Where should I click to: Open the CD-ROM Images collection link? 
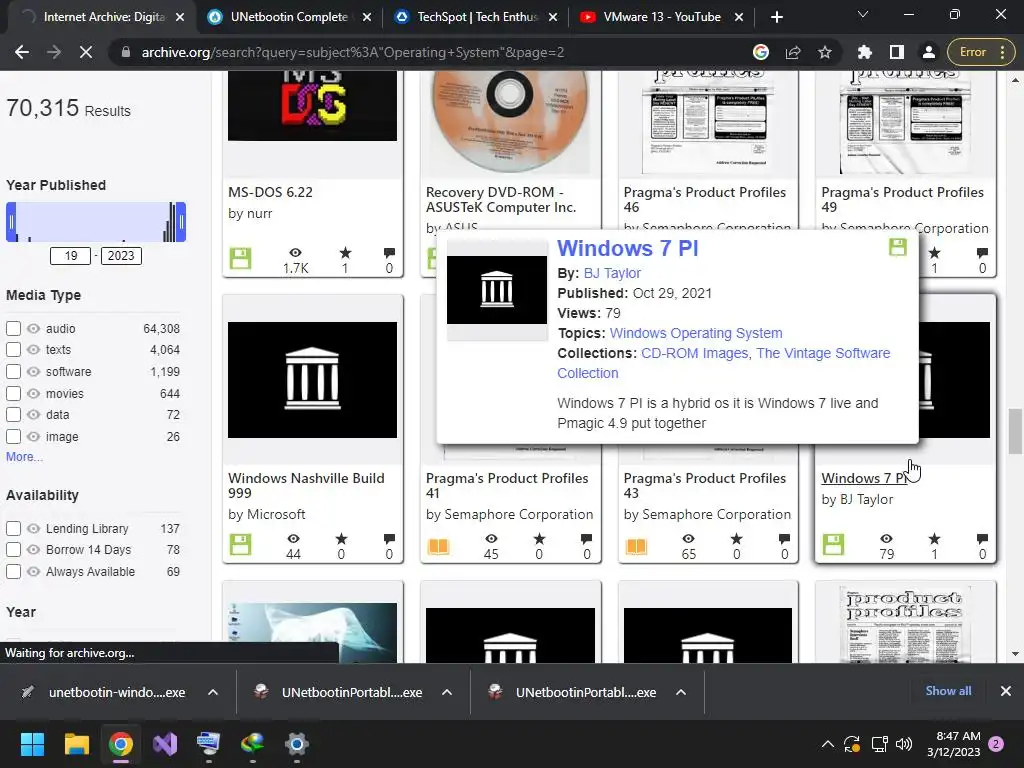694,353
